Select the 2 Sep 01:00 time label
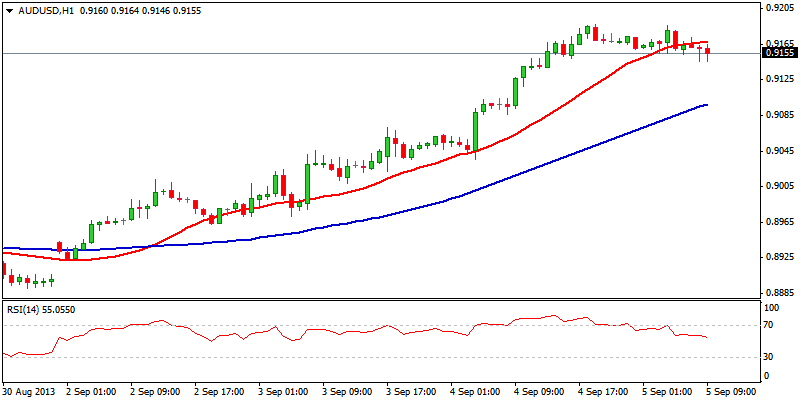 (x=91, y=392)
